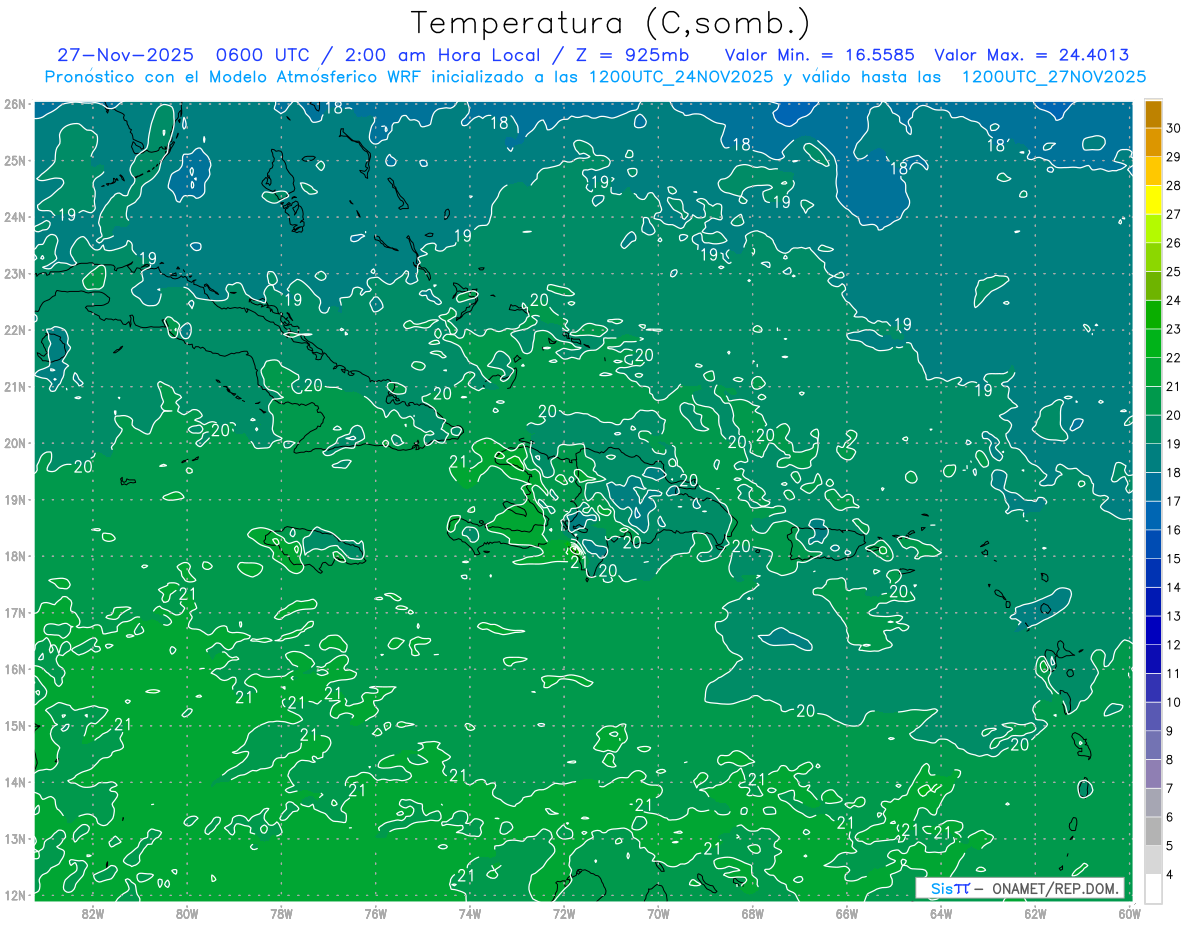This screenshot has height=927, width=1200.
Task: Click the '78W' longitude axis label
Action: point(281,913)
